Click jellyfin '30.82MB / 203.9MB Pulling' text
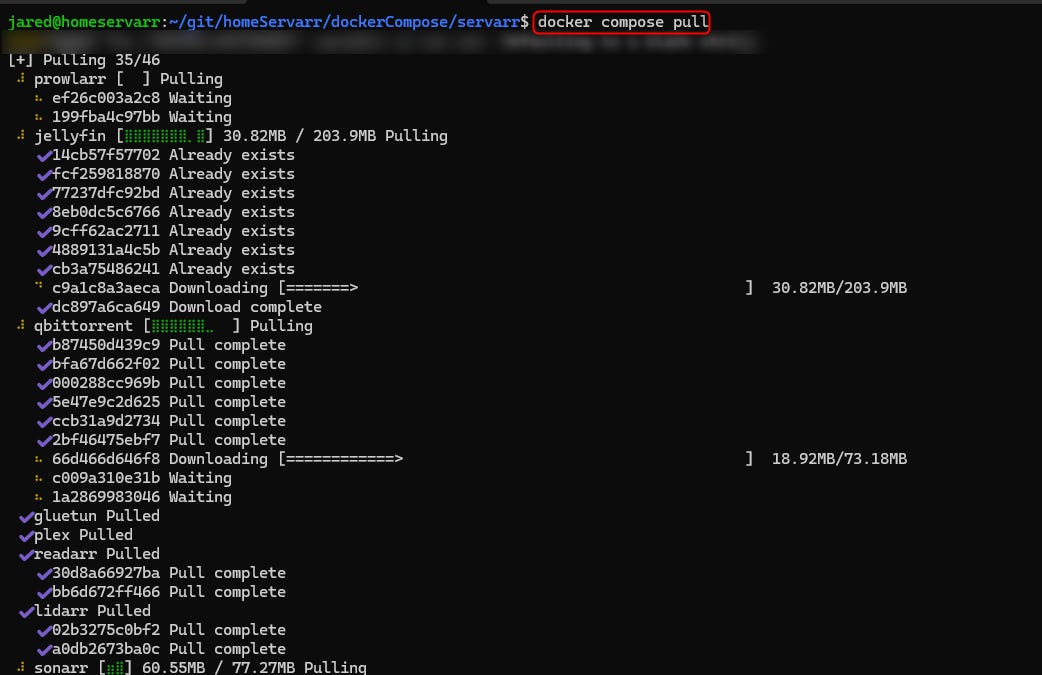 tap(335, 136)
